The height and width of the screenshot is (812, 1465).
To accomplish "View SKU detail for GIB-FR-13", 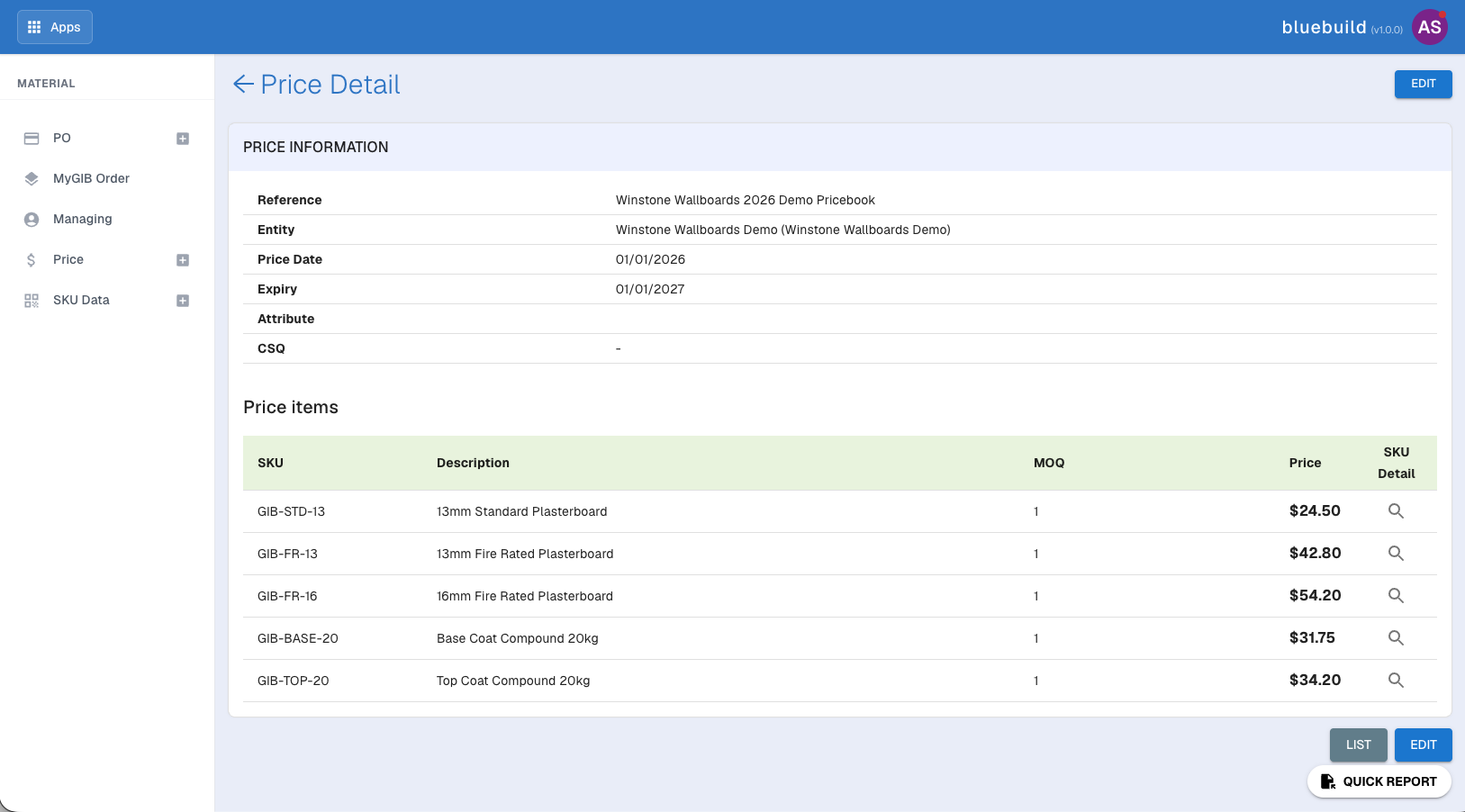I will [1396, 553].
